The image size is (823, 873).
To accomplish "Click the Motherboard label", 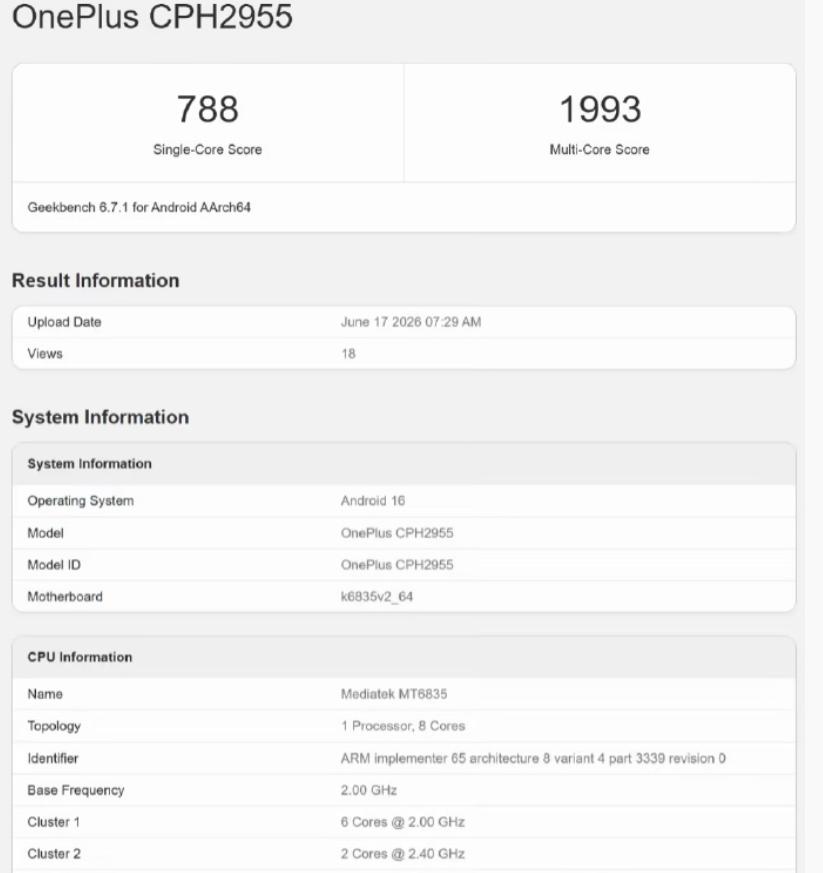I will (65, 596).
